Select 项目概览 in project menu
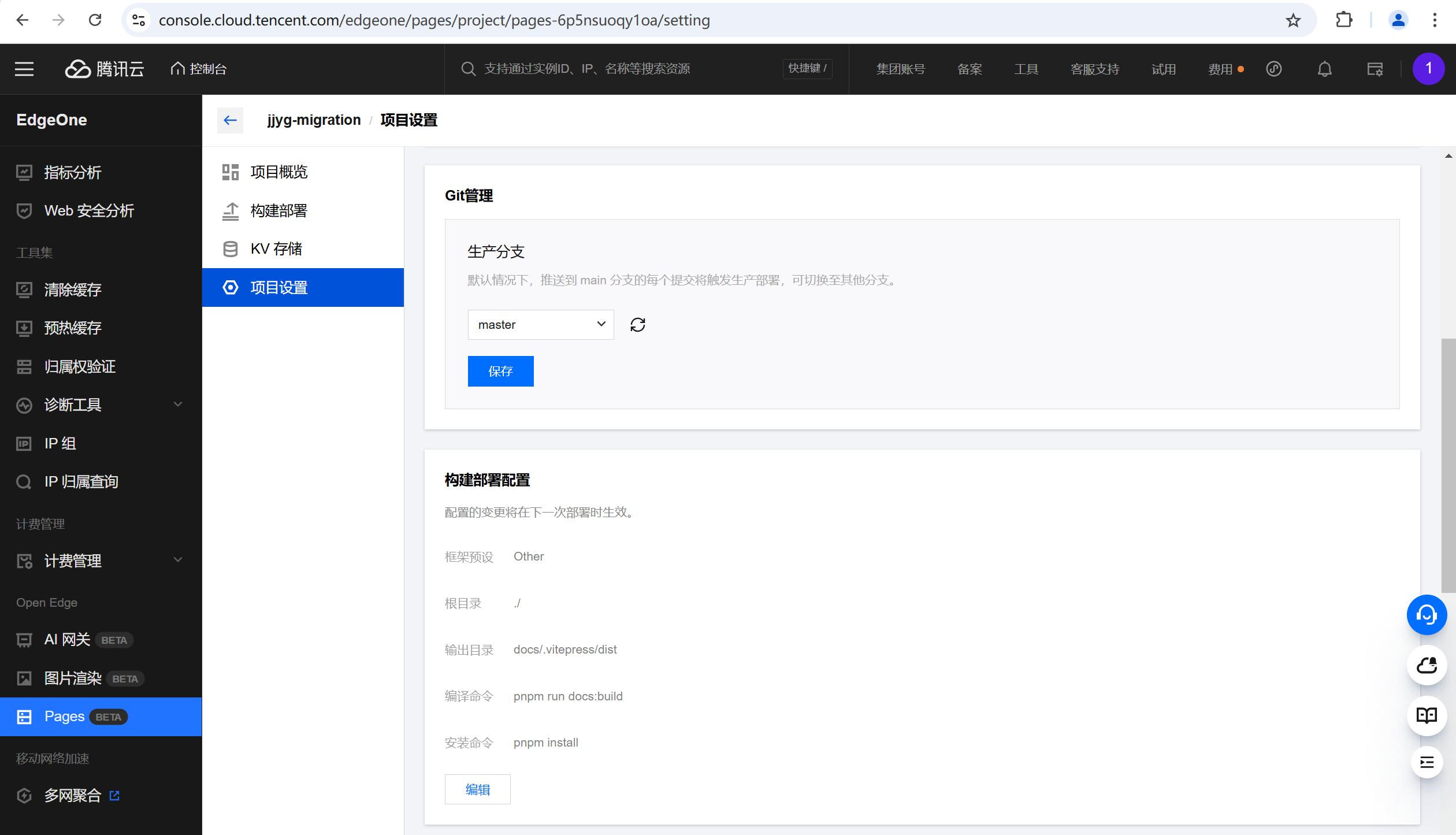1456x835 pixels. [x=279, y=172]
